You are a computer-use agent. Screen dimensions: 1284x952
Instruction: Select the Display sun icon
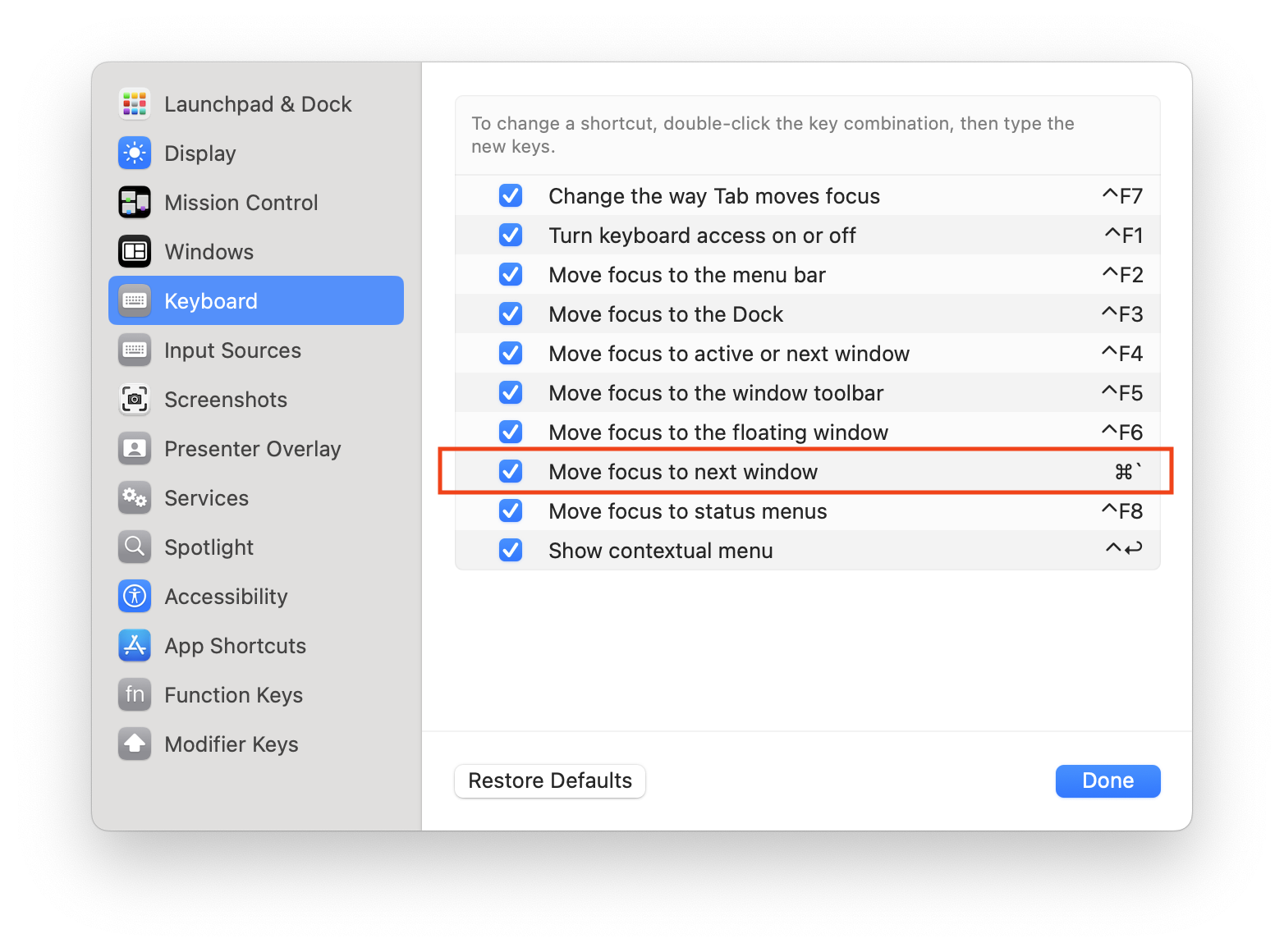pyautogui.click(x=135, y=153)
